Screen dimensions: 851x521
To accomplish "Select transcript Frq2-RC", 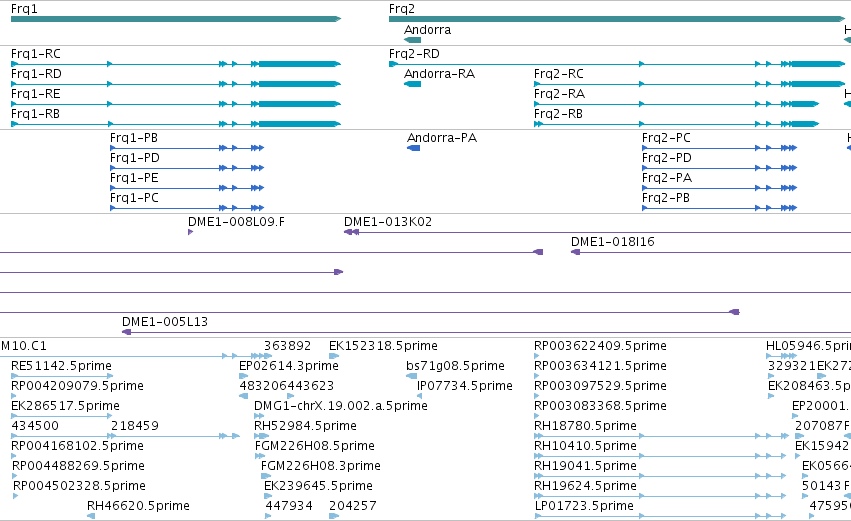I will [559, 74].
